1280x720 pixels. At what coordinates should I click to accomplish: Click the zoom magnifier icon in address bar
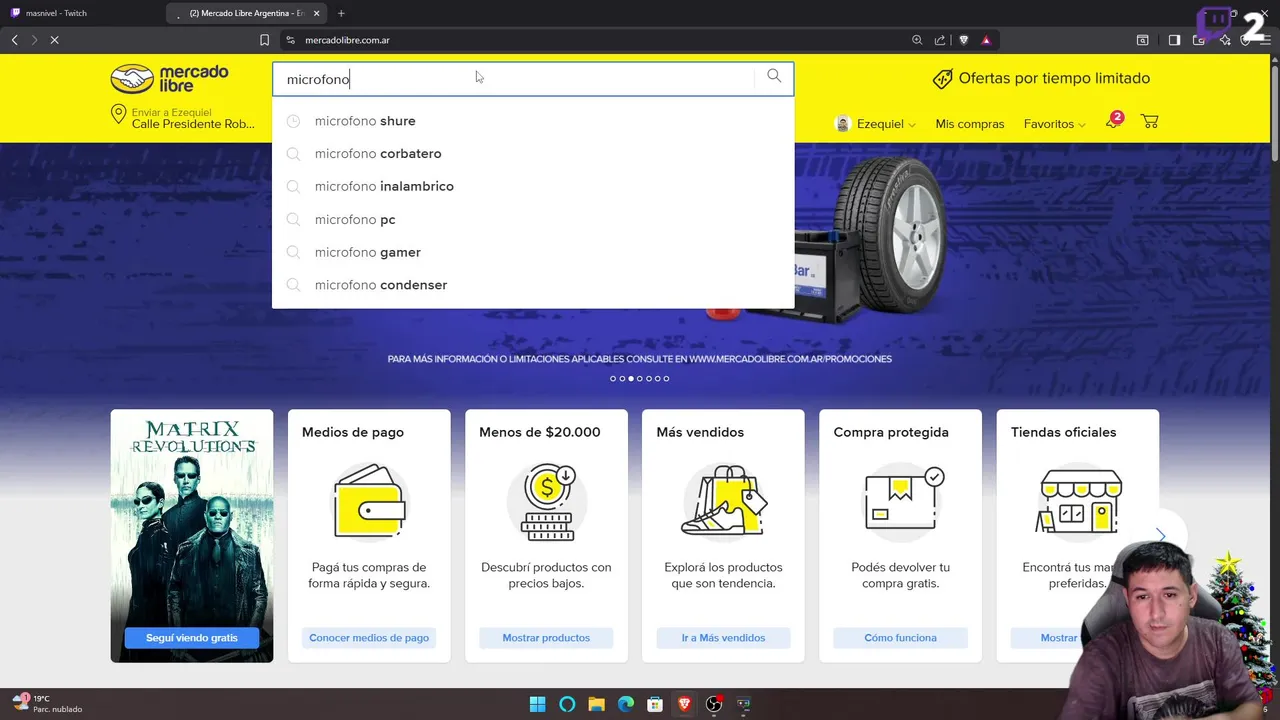pos(917,40)
